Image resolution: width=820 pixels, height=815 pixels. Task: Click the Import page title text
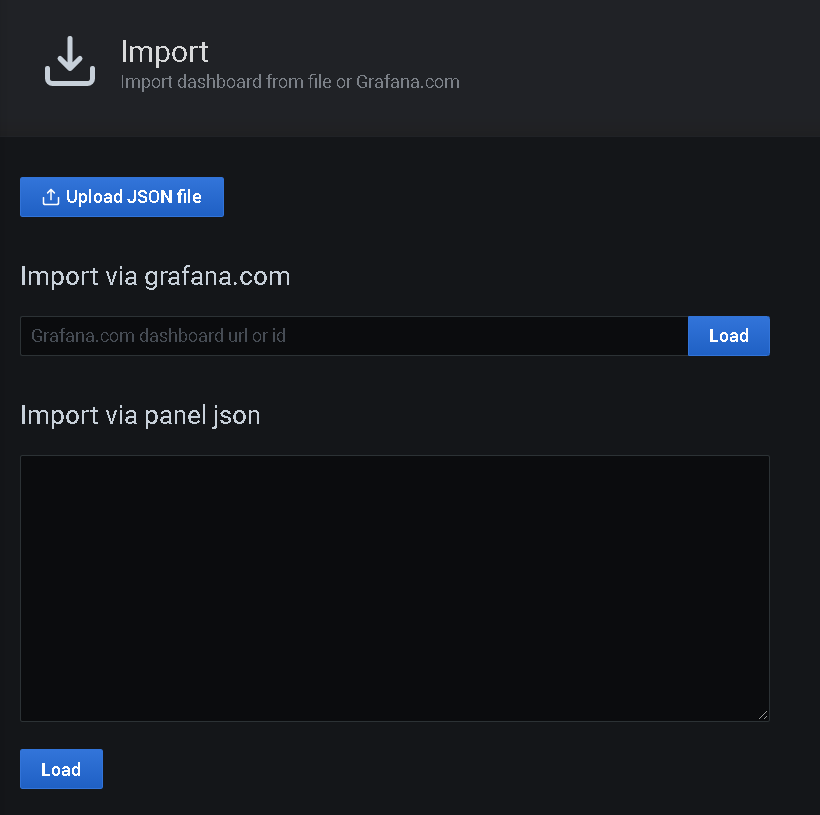[x=164, y=51]
